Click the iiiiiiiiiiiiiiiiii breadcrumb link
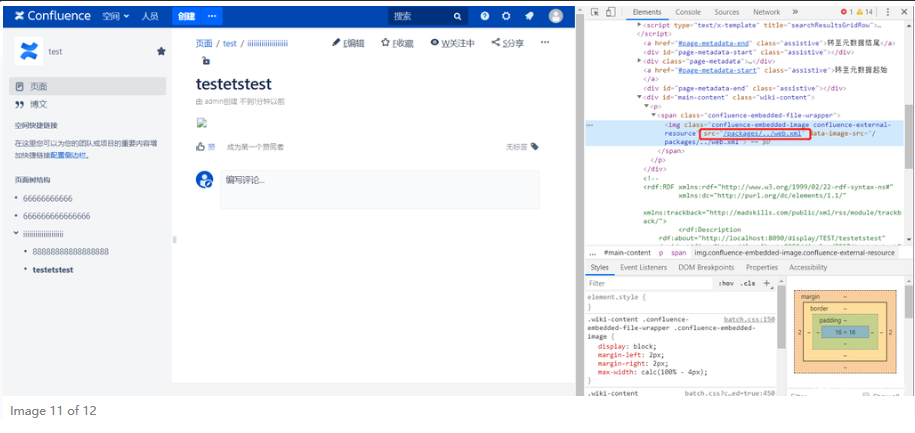This screenshot has height=433, width=915. point(268,43)
